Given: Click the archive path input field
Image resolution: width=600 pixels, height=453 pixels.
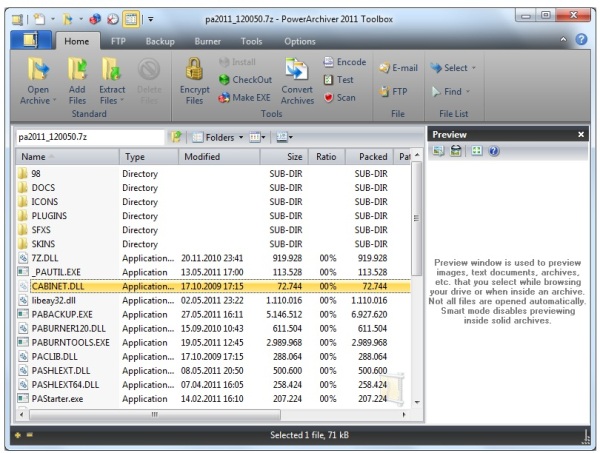Looking at the screenshot, I should pos(90,137).
